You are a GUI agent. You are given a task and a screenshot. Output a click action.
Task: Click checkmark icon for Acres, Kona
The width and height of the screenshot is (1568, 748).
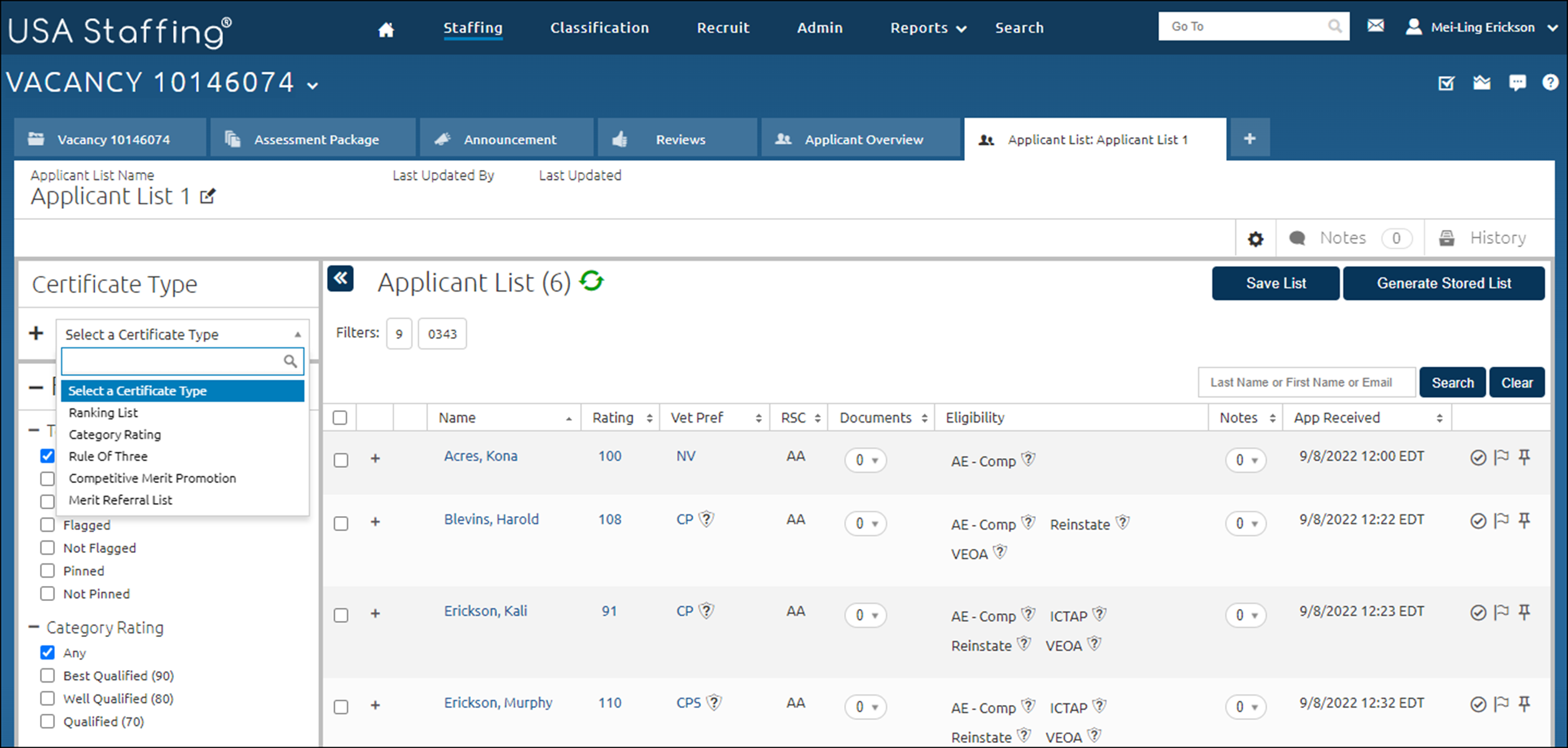[1478, 458]
